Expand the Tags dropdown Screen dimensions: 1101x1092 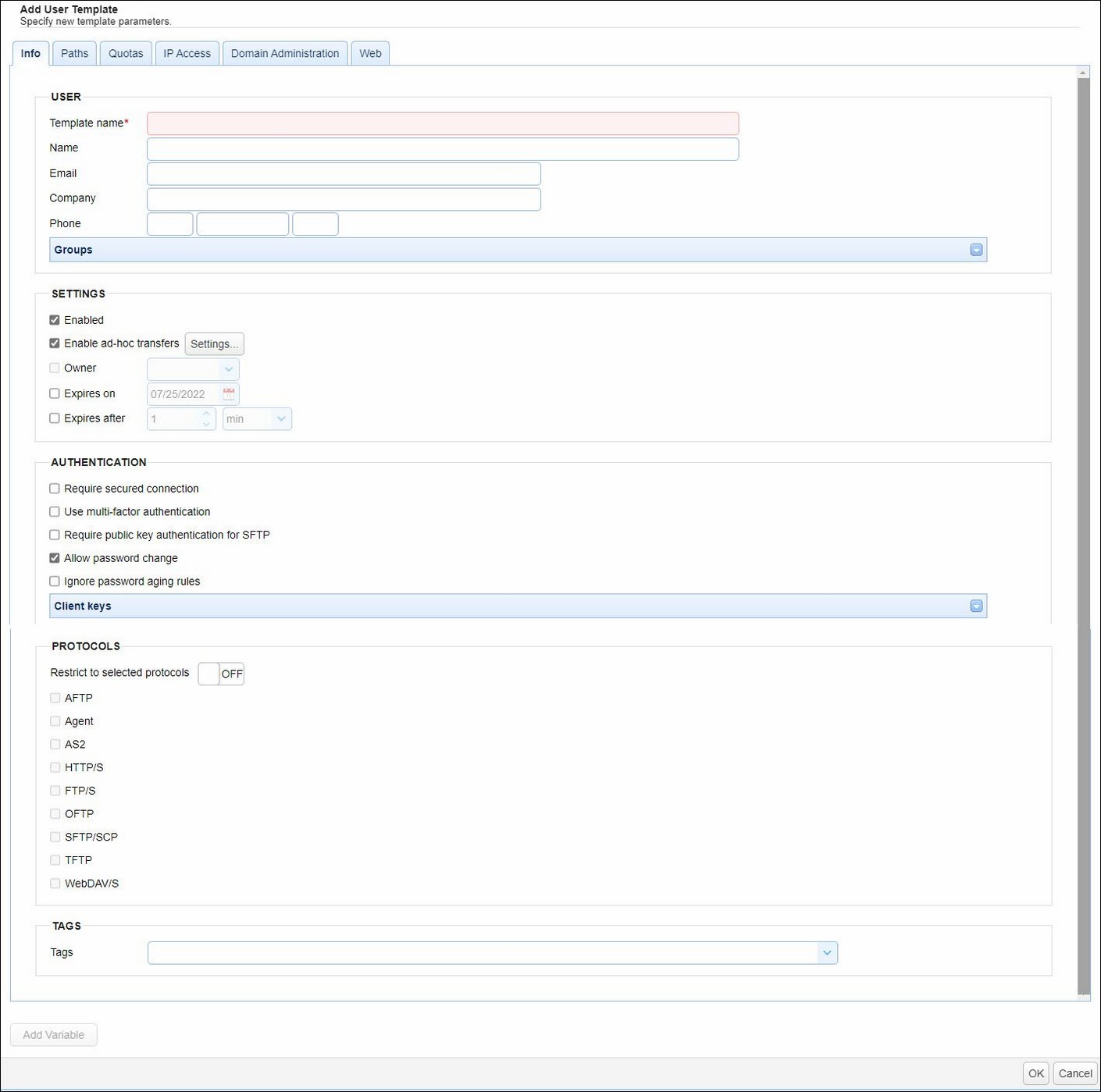tap(827, 952)
